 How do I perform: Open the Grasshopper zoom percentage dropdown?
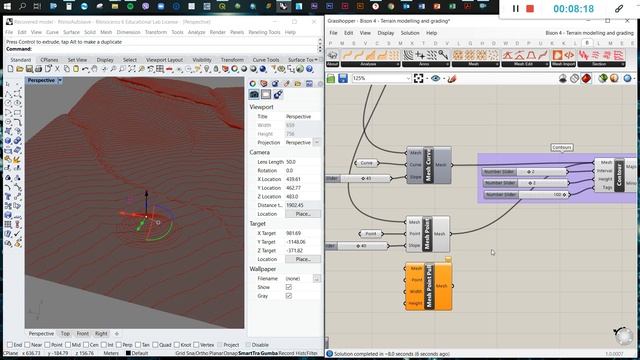coord(408,78)
